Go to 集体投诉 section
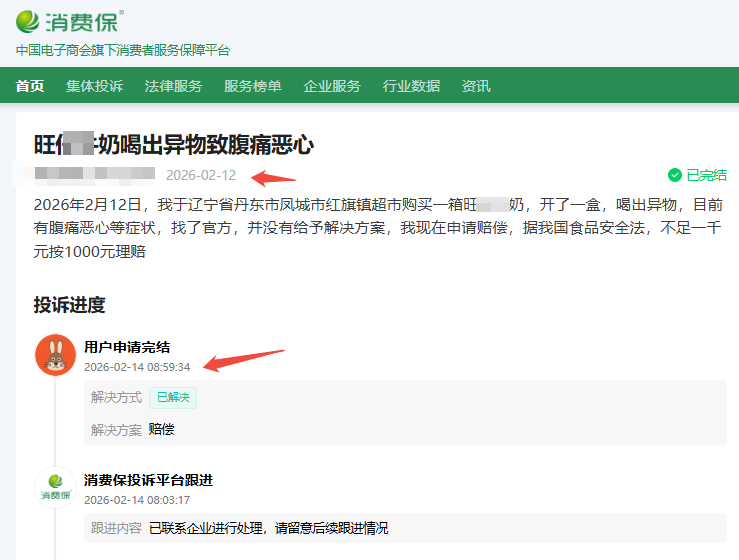The width and height of the screenshot is (739, 560). [x=94, y=86]
